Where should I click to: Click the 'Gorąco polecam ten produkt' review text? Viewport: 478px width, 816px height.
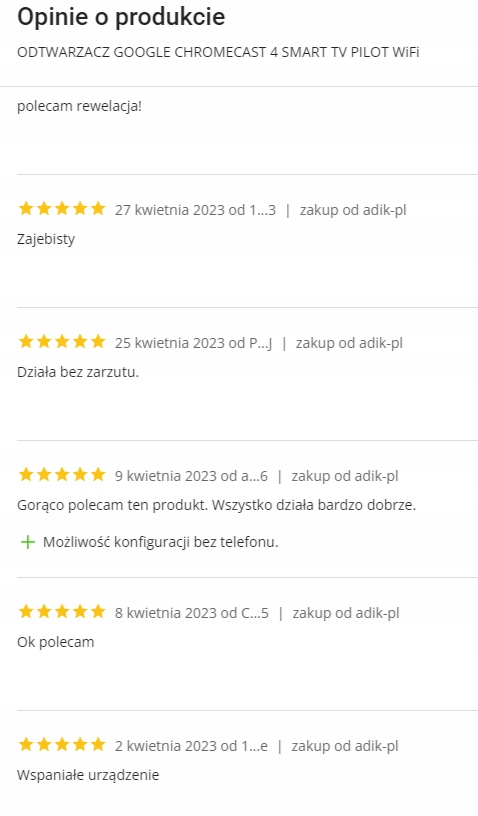tap(216, 505)
